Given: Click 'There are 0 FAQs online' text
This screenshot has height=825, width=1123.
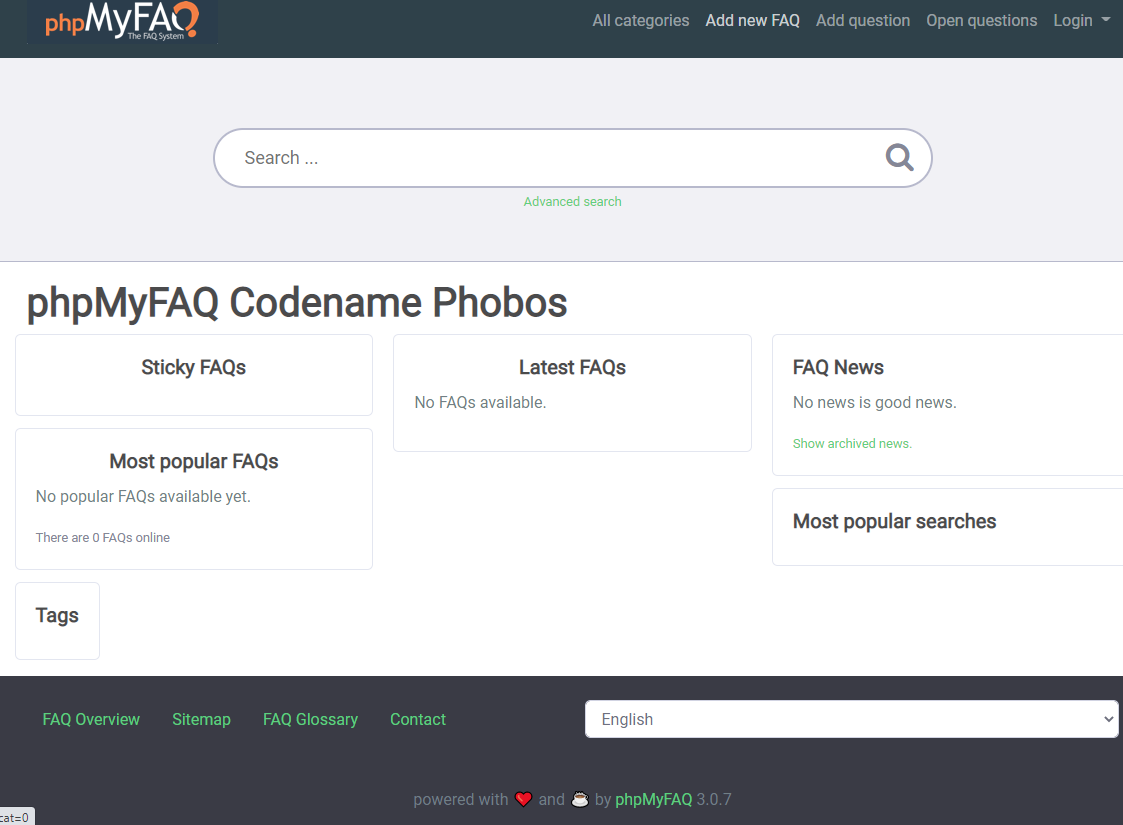Looking at the screenshot, I should pyautogui.click(x=102, y=537).
